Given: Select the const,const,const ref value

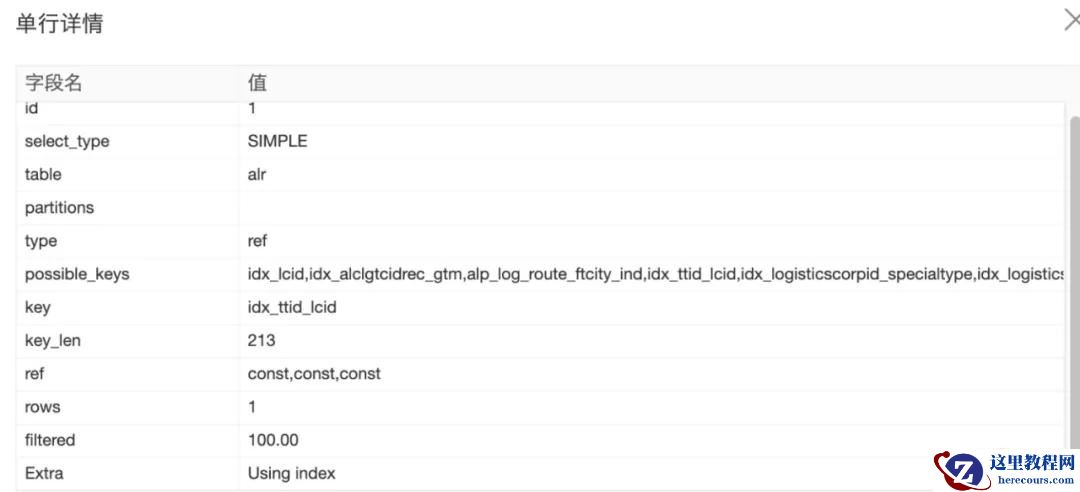Looking at the screenshot, I should click(x=314, y=374).
